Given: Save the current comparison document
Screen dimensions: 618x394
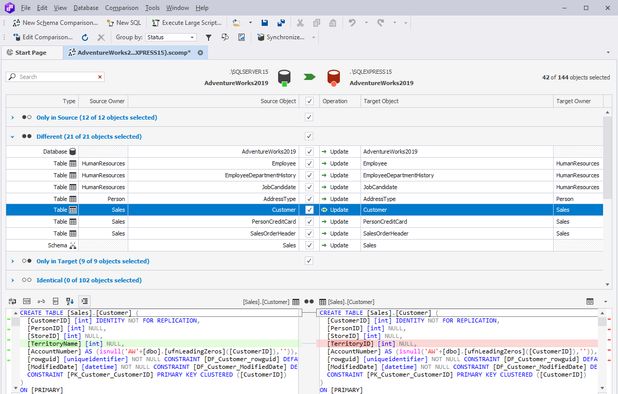Looking at the screenshot, I should [x=264, y=23].
